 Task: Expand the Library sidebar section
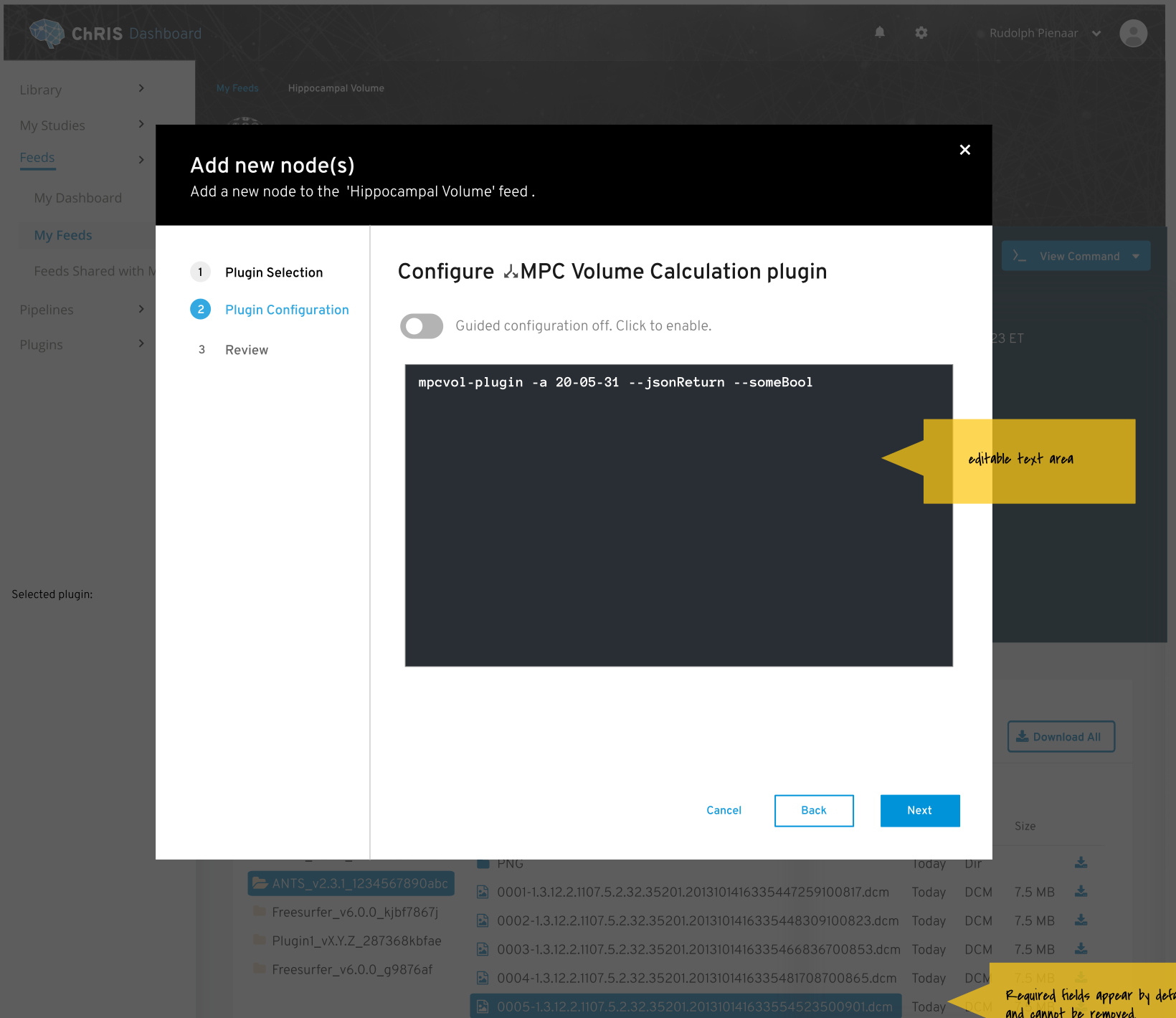pos(141,88)
